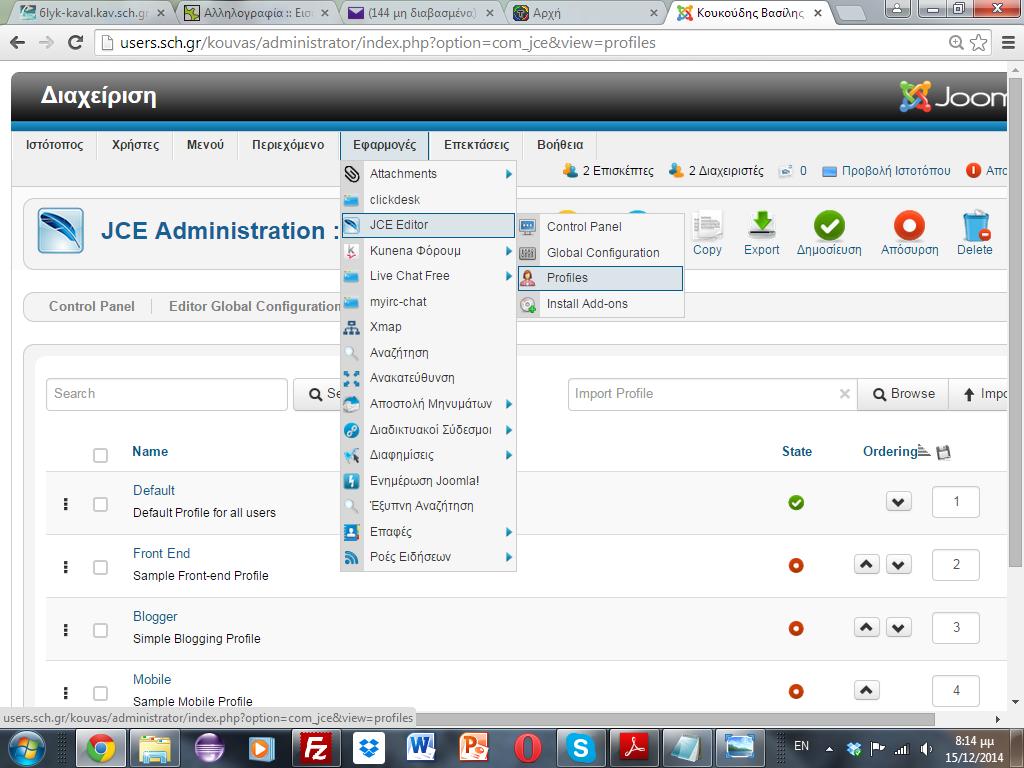Screen dimensions: 1024x768
Task: Open the Chrome hamburger menu
Action: pyautogui.click(x=1008, y=43)
